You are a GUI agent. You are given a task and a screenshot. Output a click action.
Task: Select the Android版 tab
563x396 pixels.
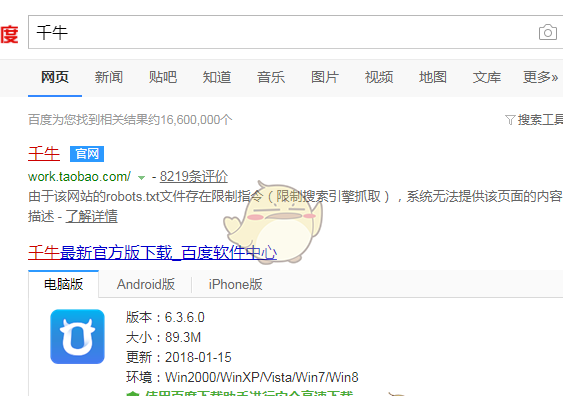146,284
